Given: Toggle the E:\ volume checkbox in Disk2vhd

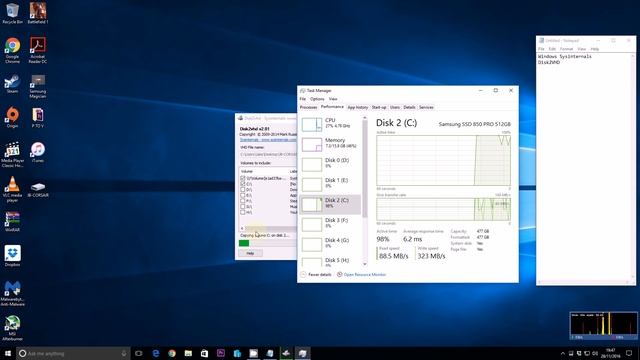Looking at the screenshot, I should pyautogui.click(x=243, y=196).
